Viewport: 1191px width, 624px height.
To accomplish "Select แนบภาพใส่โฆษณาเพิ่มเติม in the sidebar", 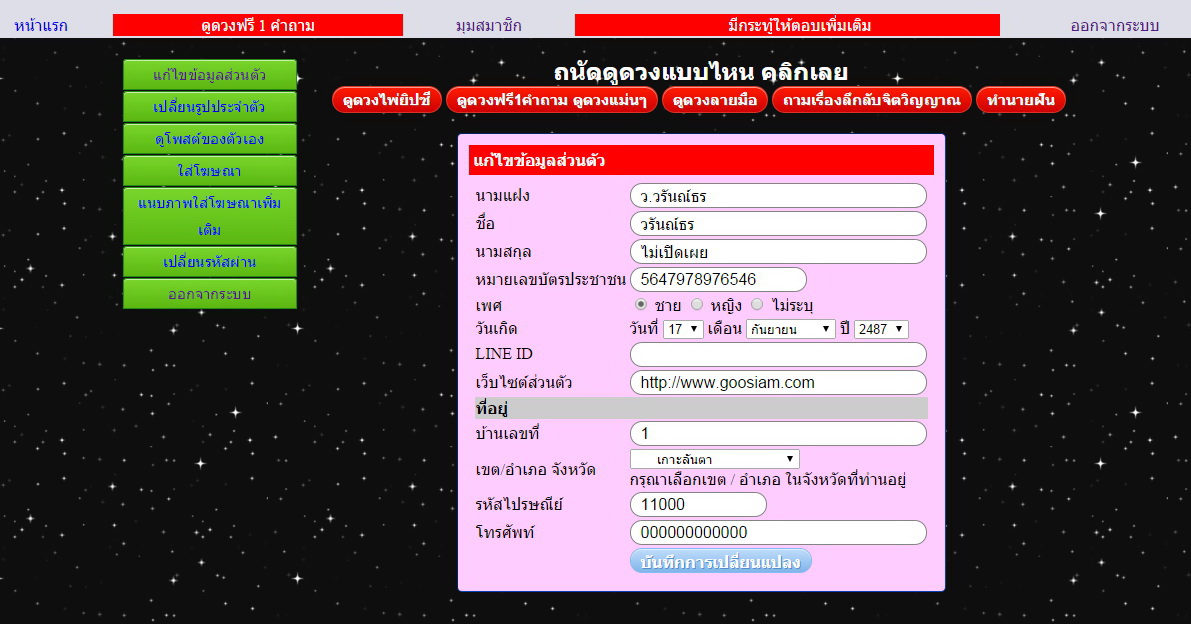I will 210,216.
